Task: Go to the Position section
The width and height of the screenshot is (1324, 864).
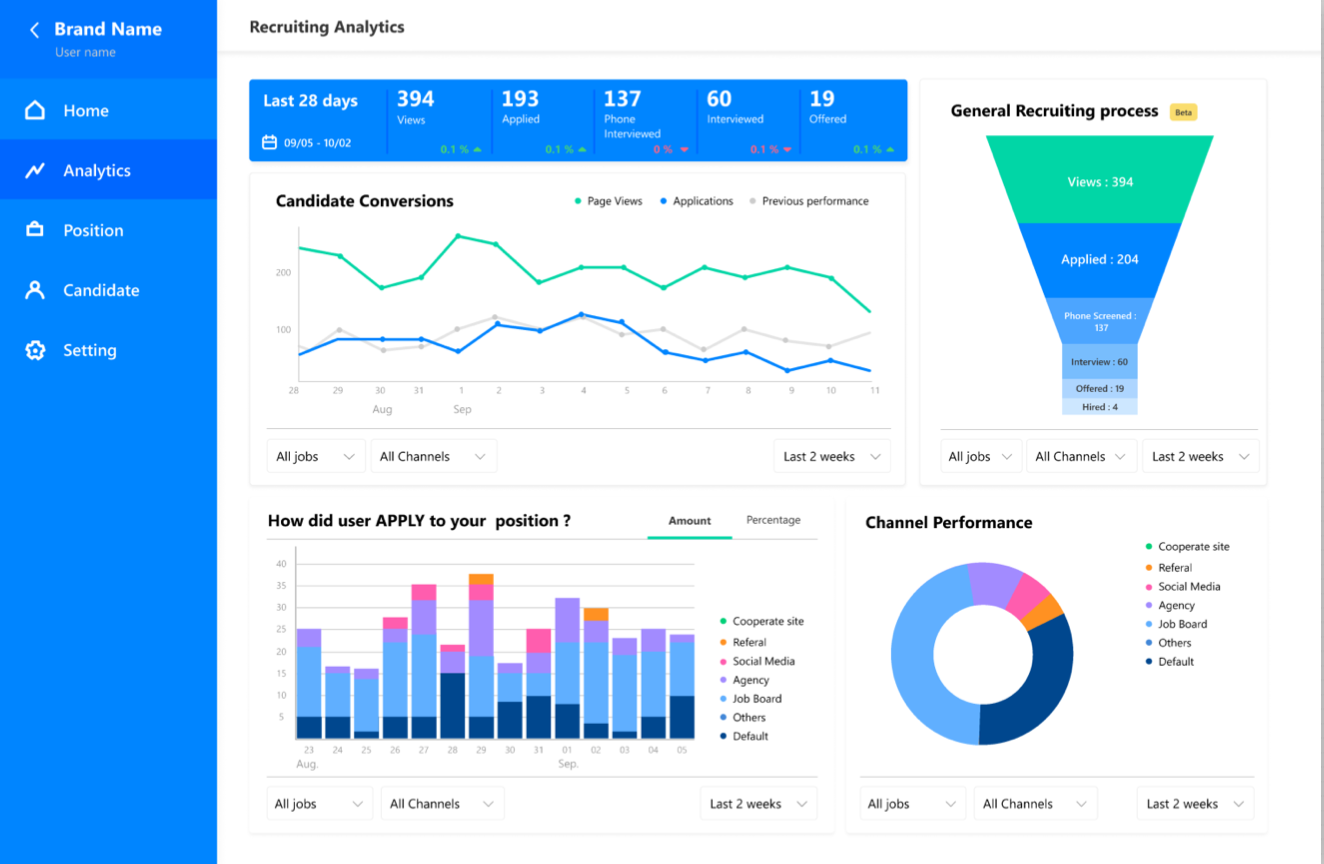Action: tap(108, 230)
